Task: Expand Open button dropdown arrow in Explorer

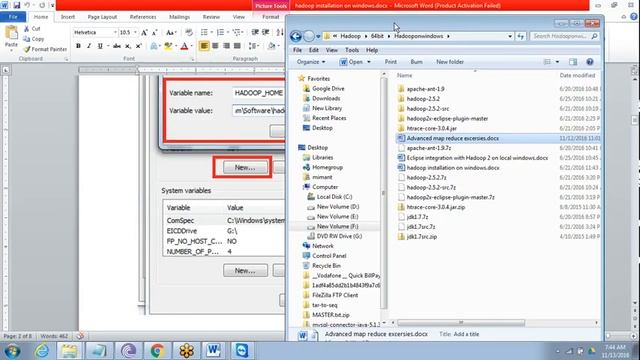Action: click(369, 62)
